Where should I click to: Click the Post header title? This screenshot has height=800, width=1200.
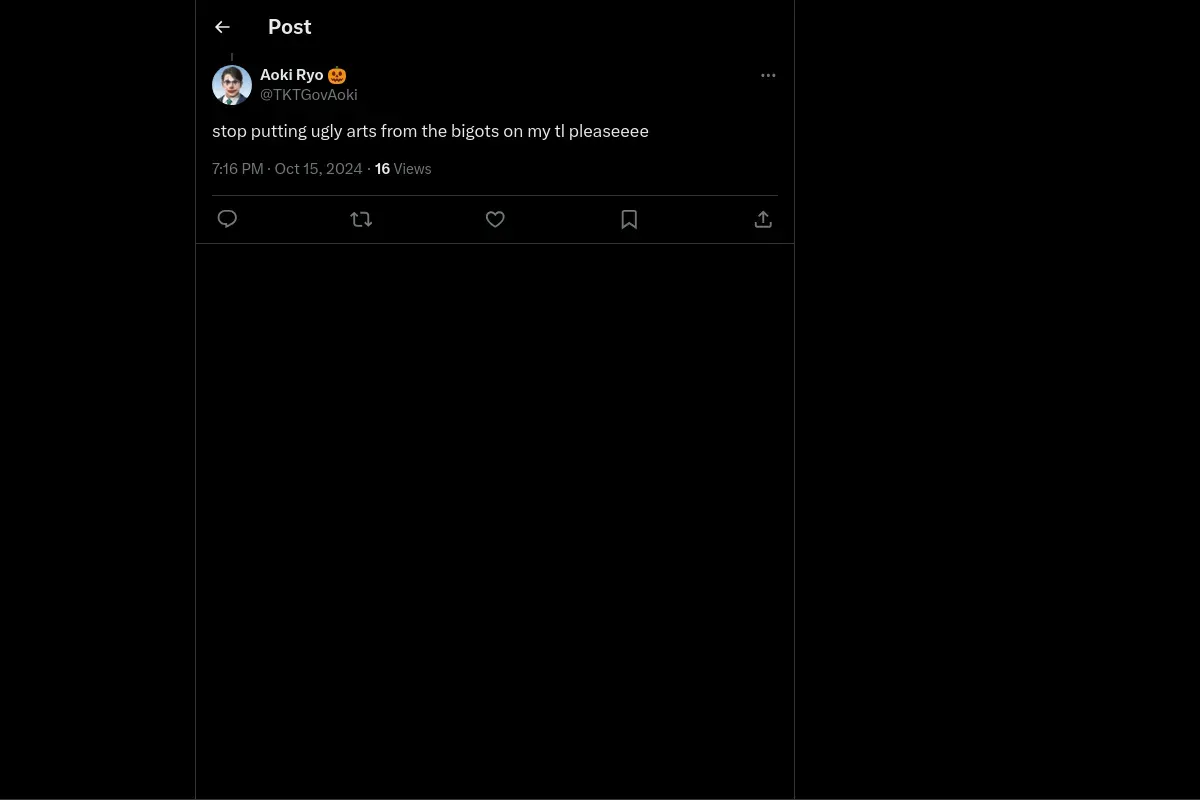[290, 27]
